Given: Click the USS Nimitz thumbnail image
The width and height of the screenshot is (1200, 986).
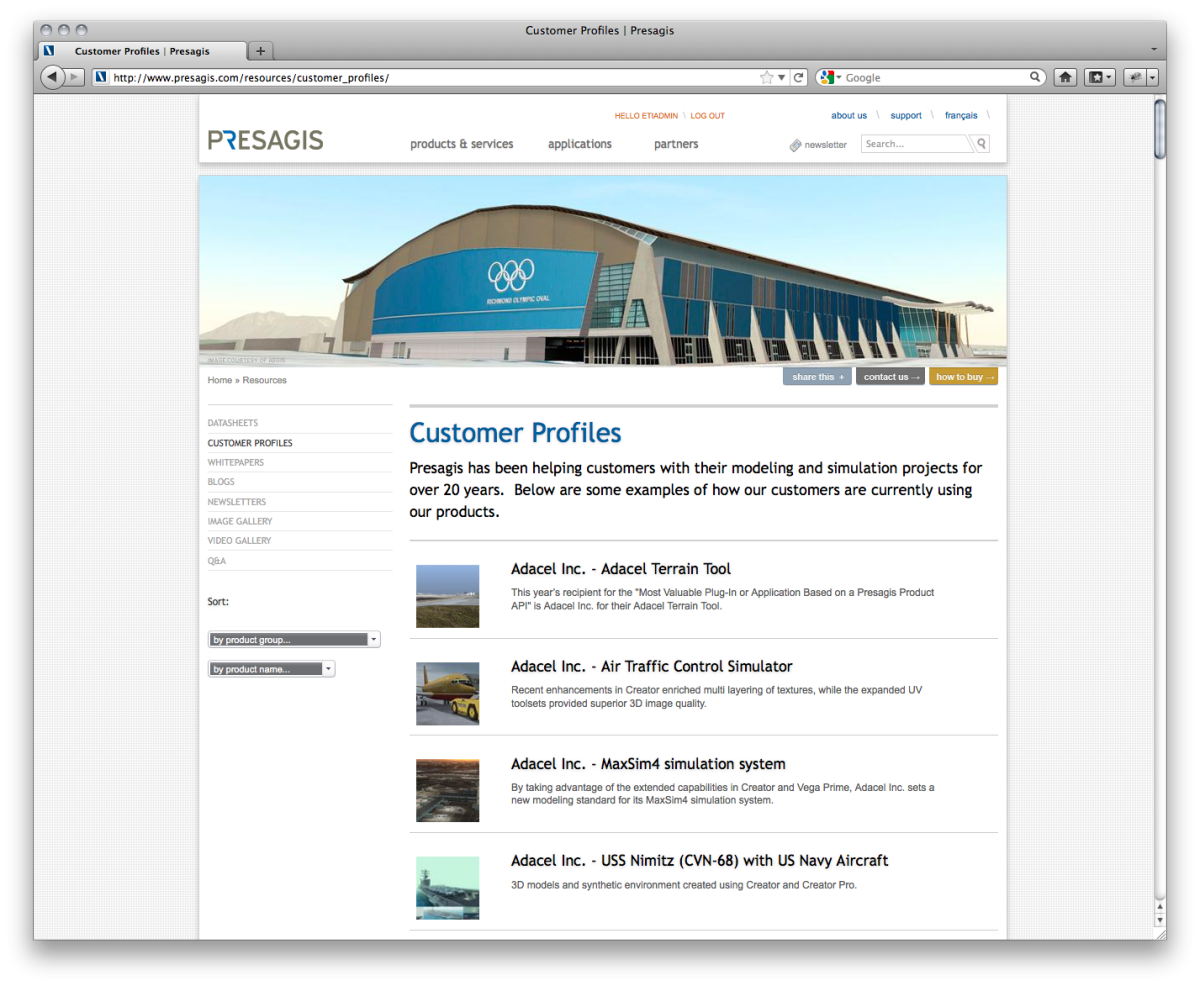Looking at the screenshot, I should click(x=447, y=887).
